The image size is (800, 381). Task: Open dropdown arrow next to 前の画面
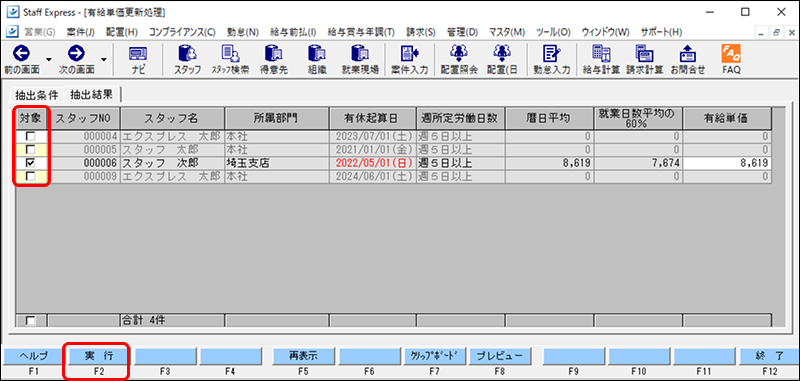click(49, 59)
